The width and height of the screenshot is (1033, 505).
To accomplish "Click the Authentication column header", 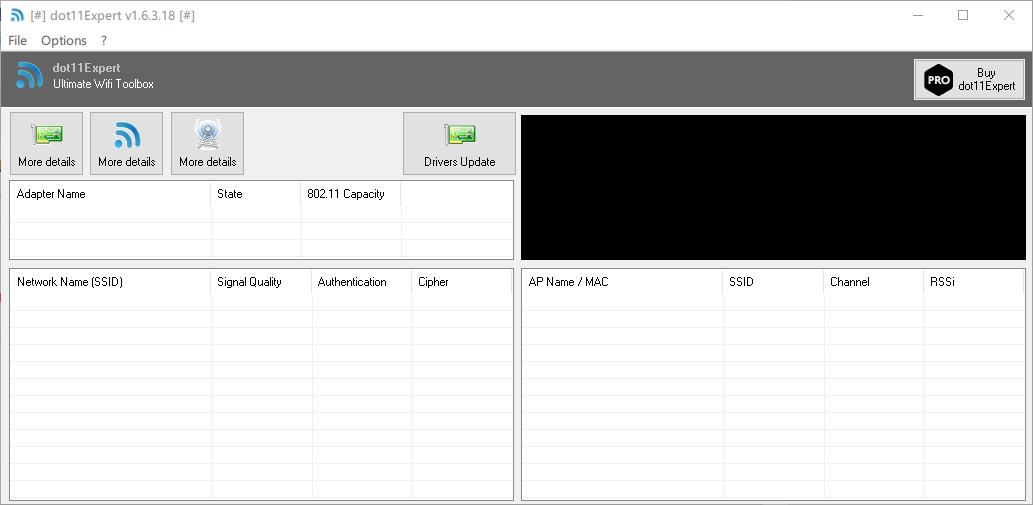I will (x=362, y=282).
